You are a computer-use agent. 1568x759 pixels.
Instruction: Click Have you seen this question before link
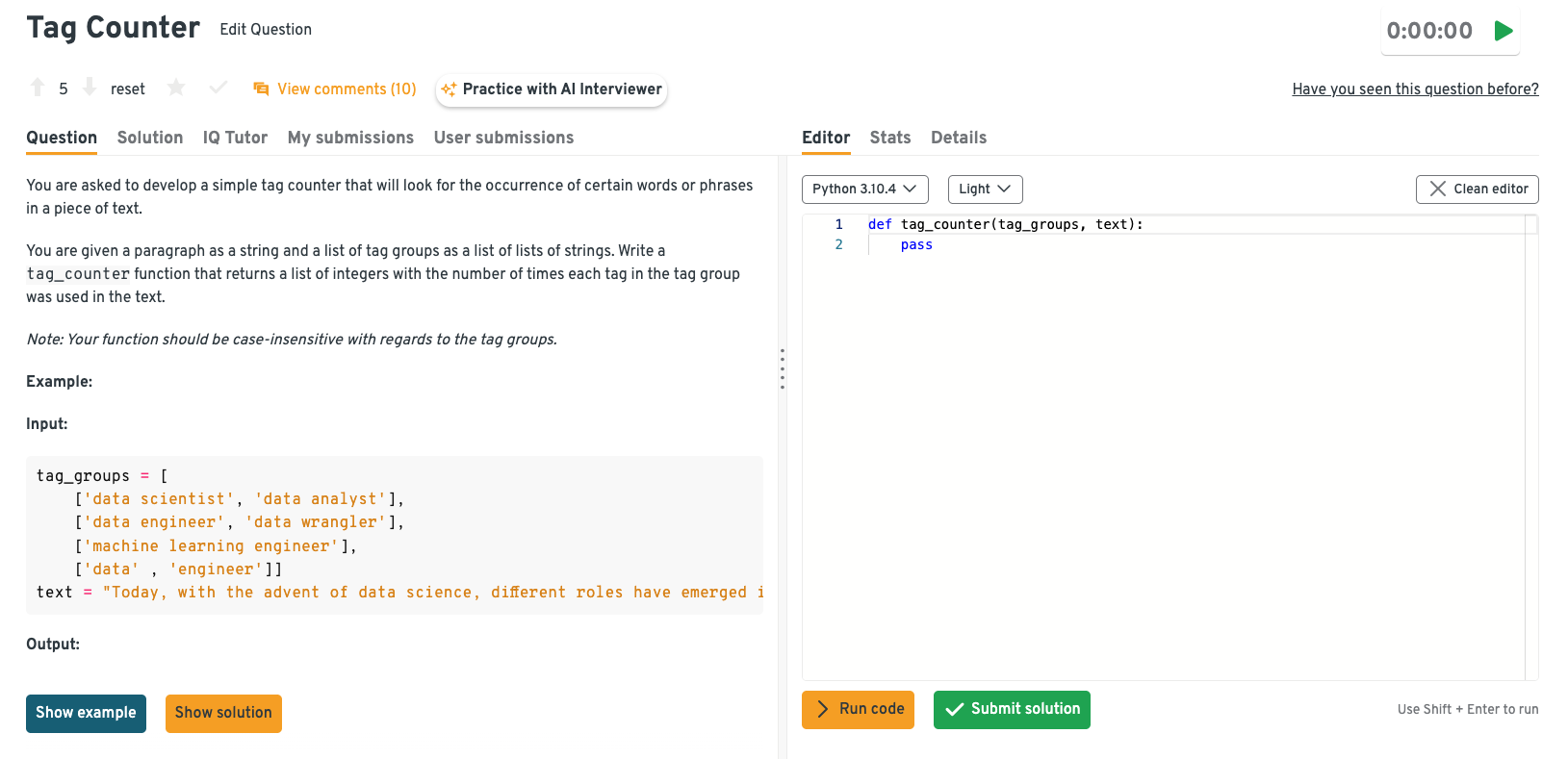pos(1414,89)
